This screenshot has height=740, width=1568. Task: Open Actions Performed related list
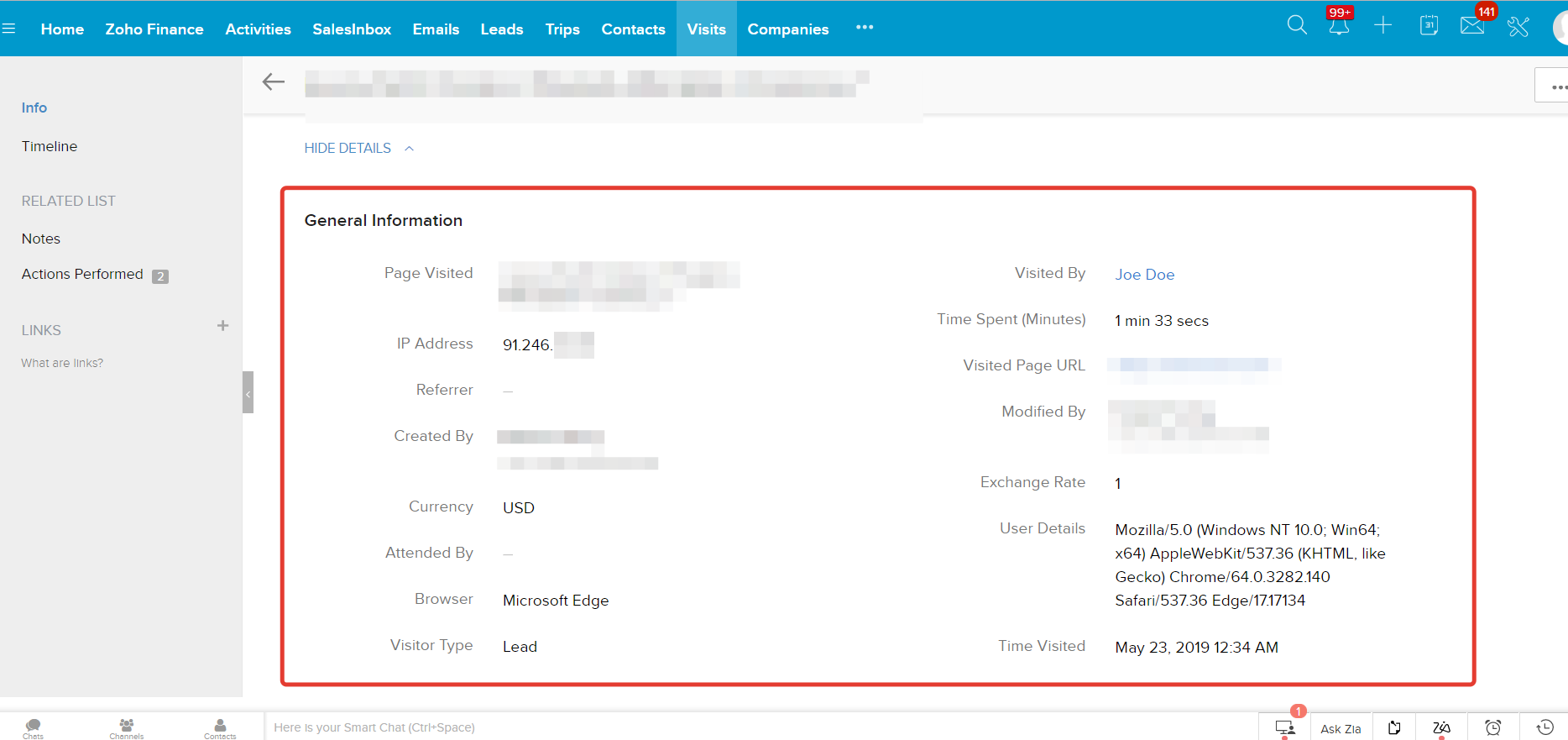coord(82,274)
